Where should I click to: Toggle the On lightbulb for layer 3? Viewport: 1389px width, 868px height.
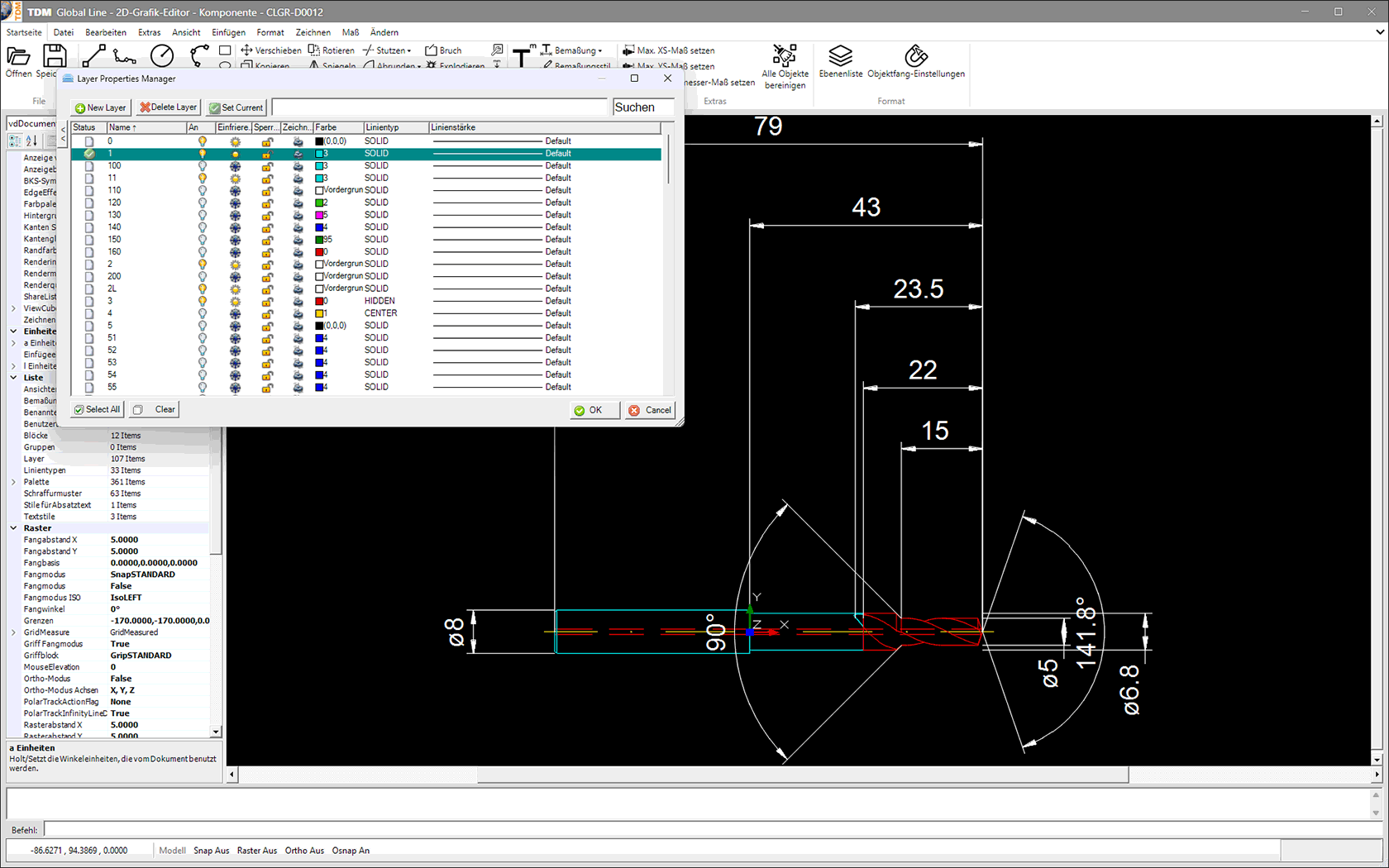[x=202, y=301]
